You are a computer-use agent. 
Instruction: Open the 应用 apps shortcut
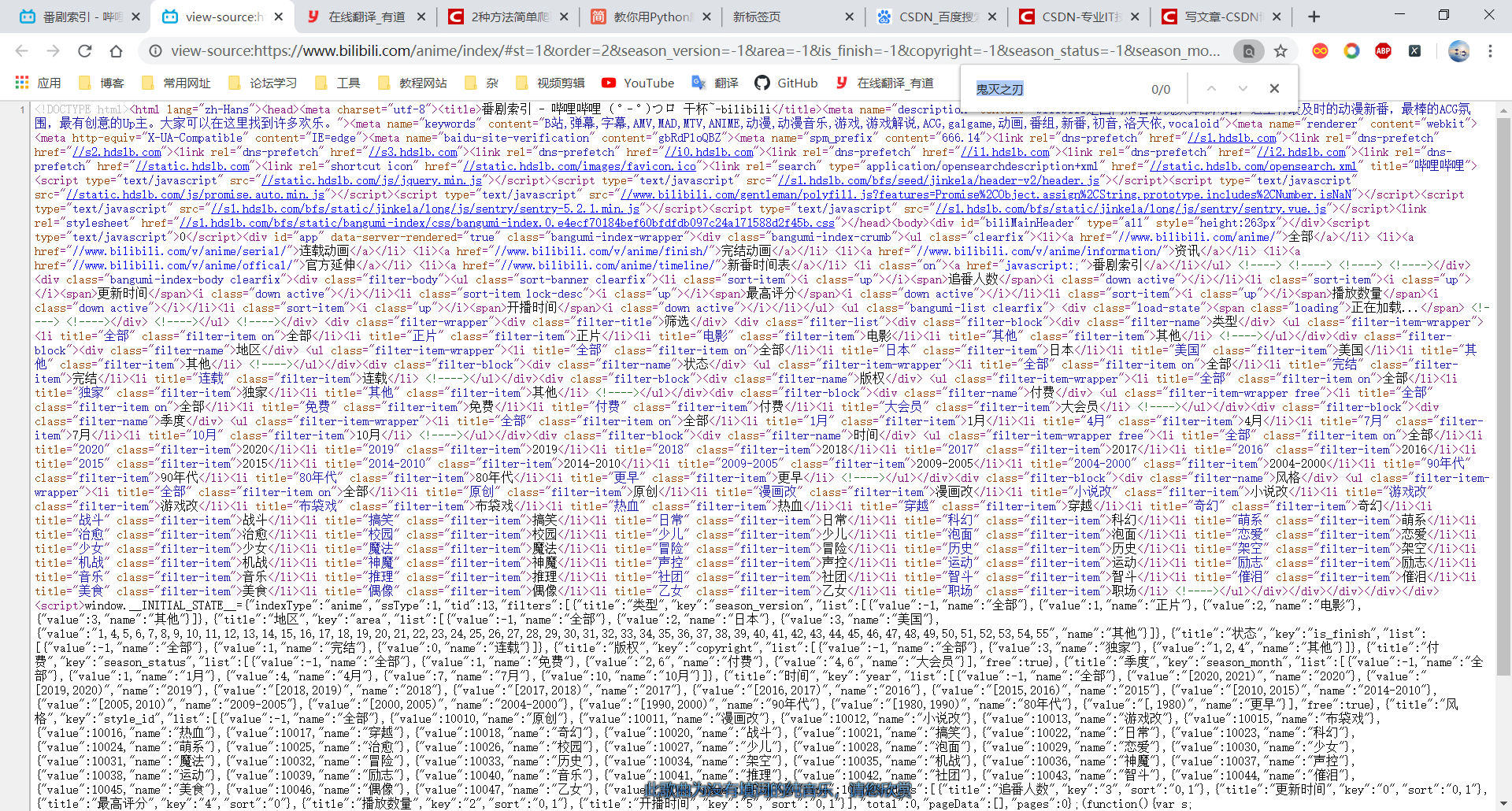pyautogui.click(x=38, y=83)
